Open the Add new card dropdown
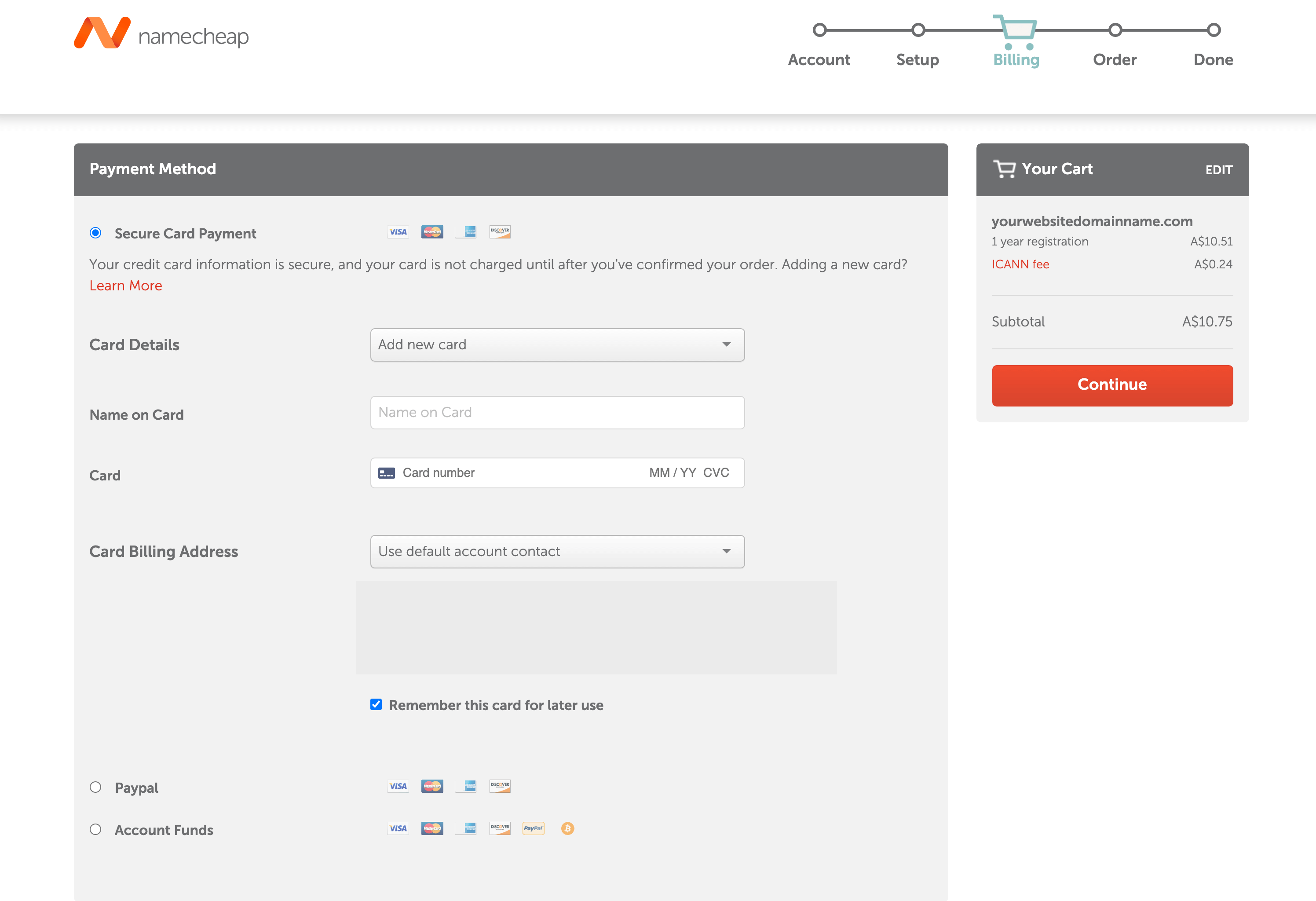Viewport: 1316px width, 901px height. click(x=557, y=345)
